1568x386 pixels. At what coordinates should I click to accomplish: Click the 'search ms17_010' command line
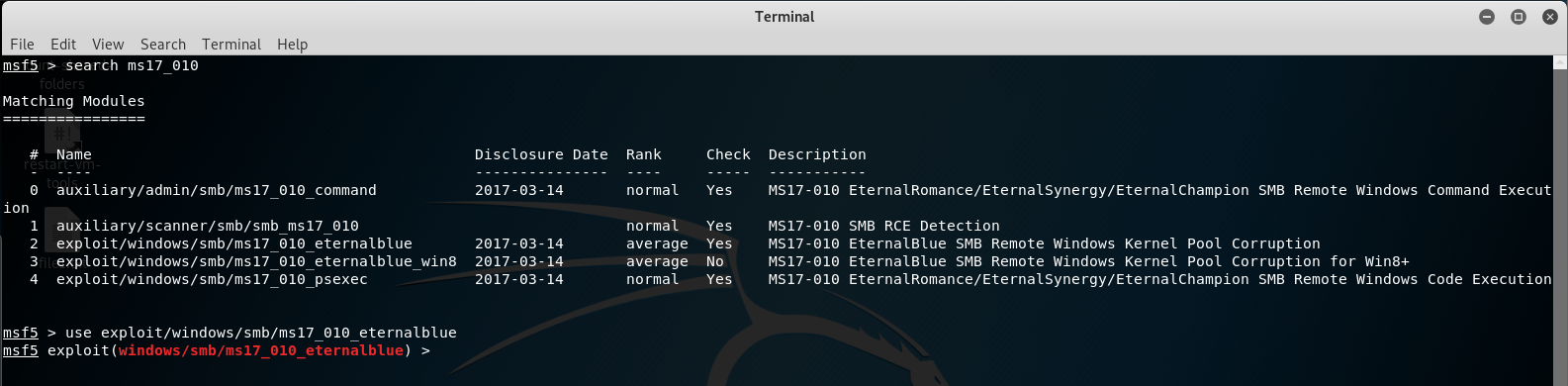tap(132, 65)
